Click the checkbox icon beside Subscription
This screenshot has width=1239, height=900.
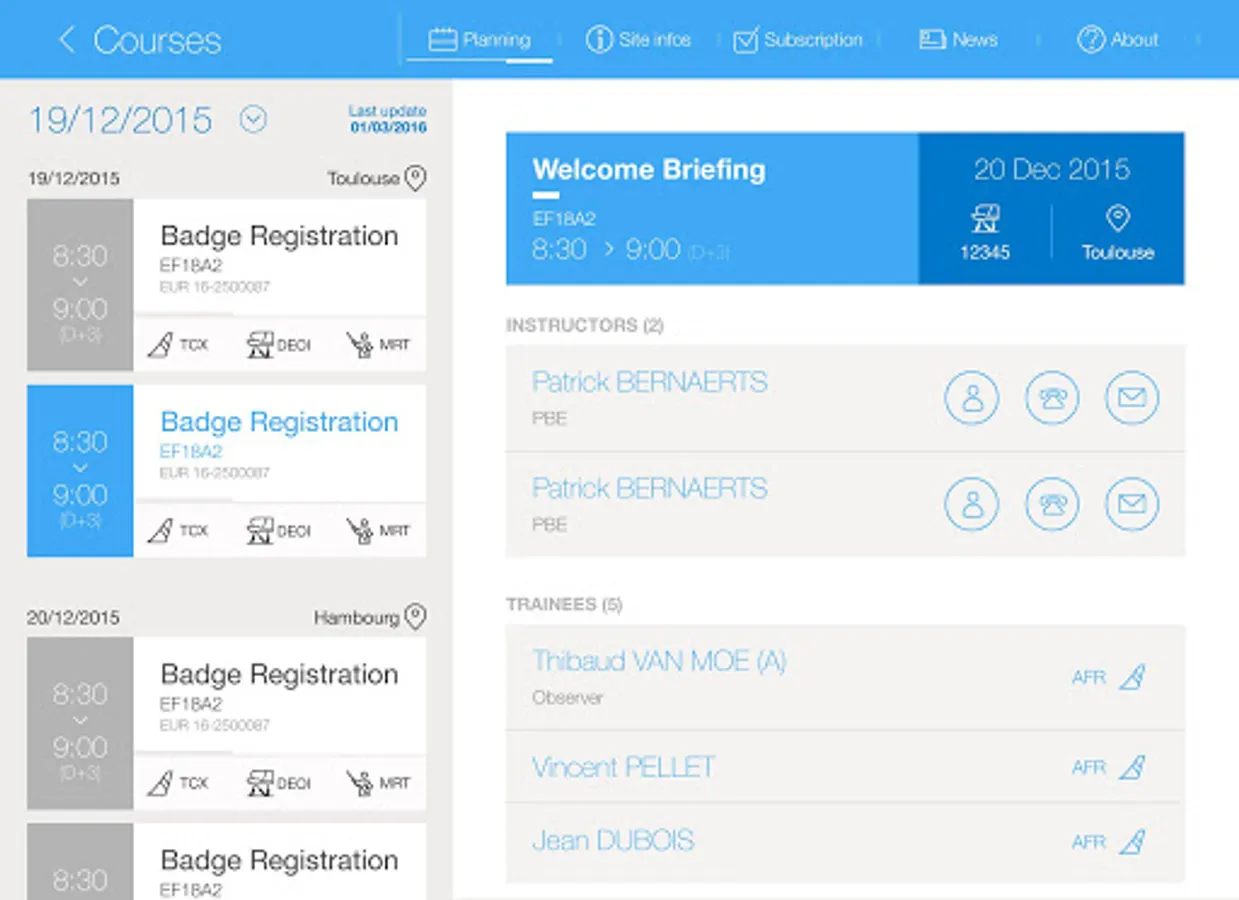click(746, 40)
